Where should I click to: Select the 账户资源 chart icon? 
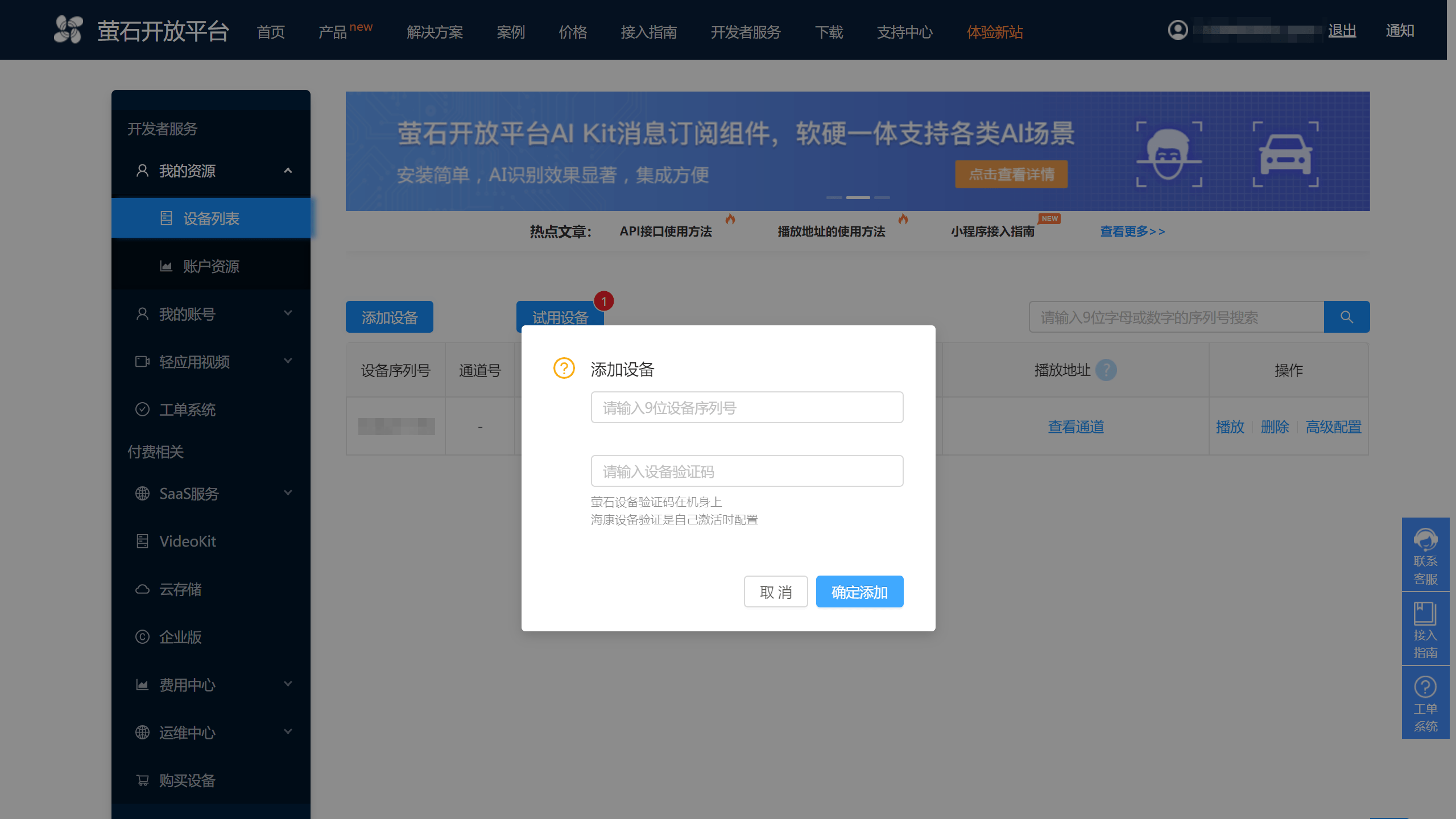[166, 266]
